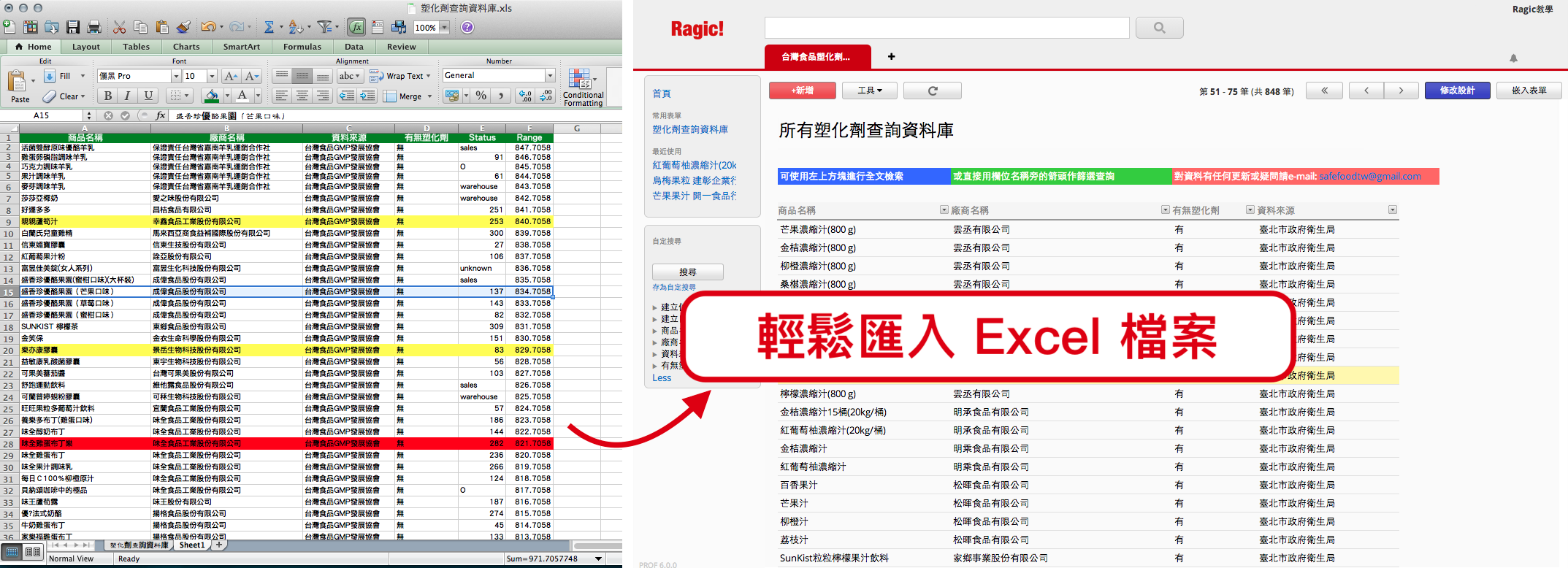
Task: Toggle the fx Formula Builder icon
Action: pos(356,27)
